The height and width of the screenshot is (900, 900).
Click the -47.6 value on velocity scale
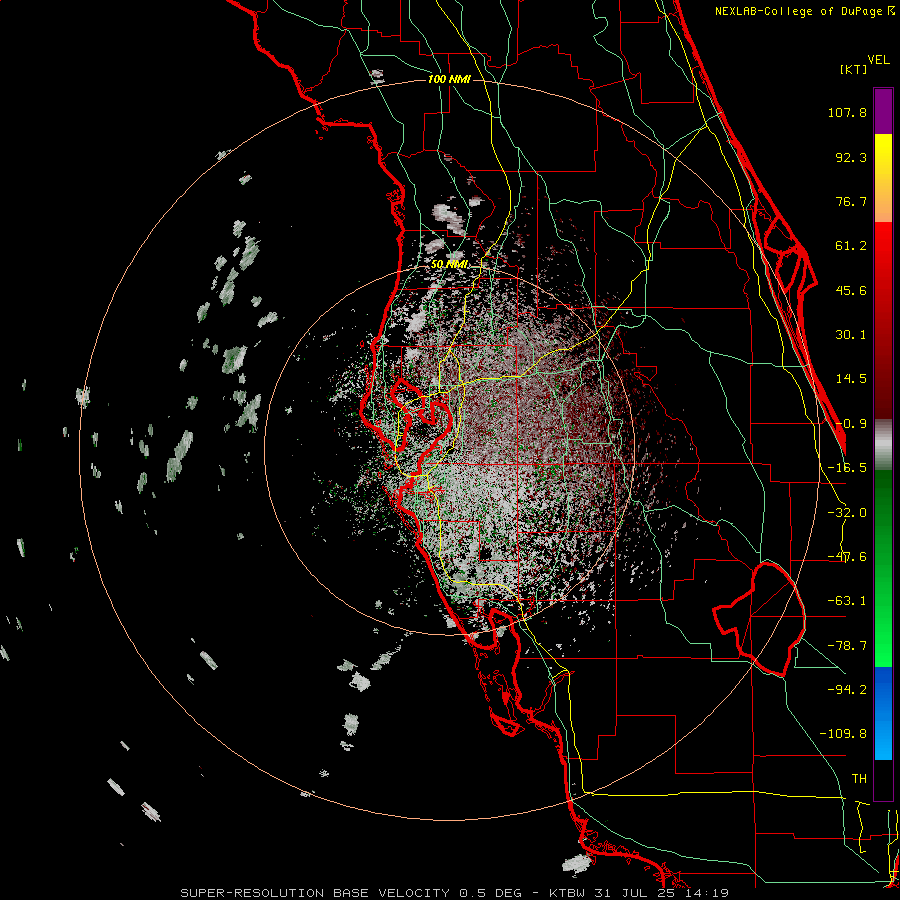click(x=847, y=557)
